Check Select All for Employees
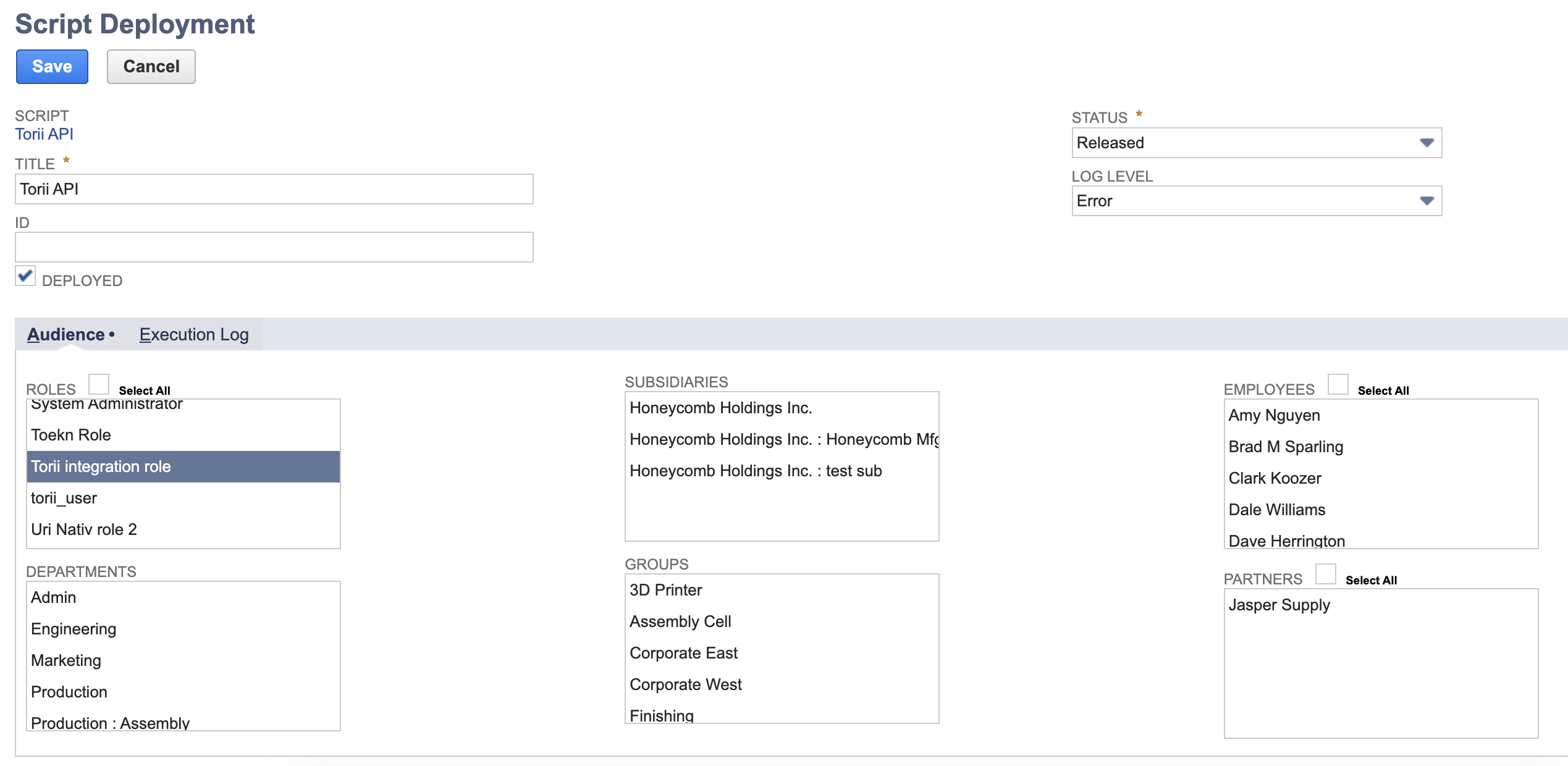The image size is (1568, 766). 1338,384
